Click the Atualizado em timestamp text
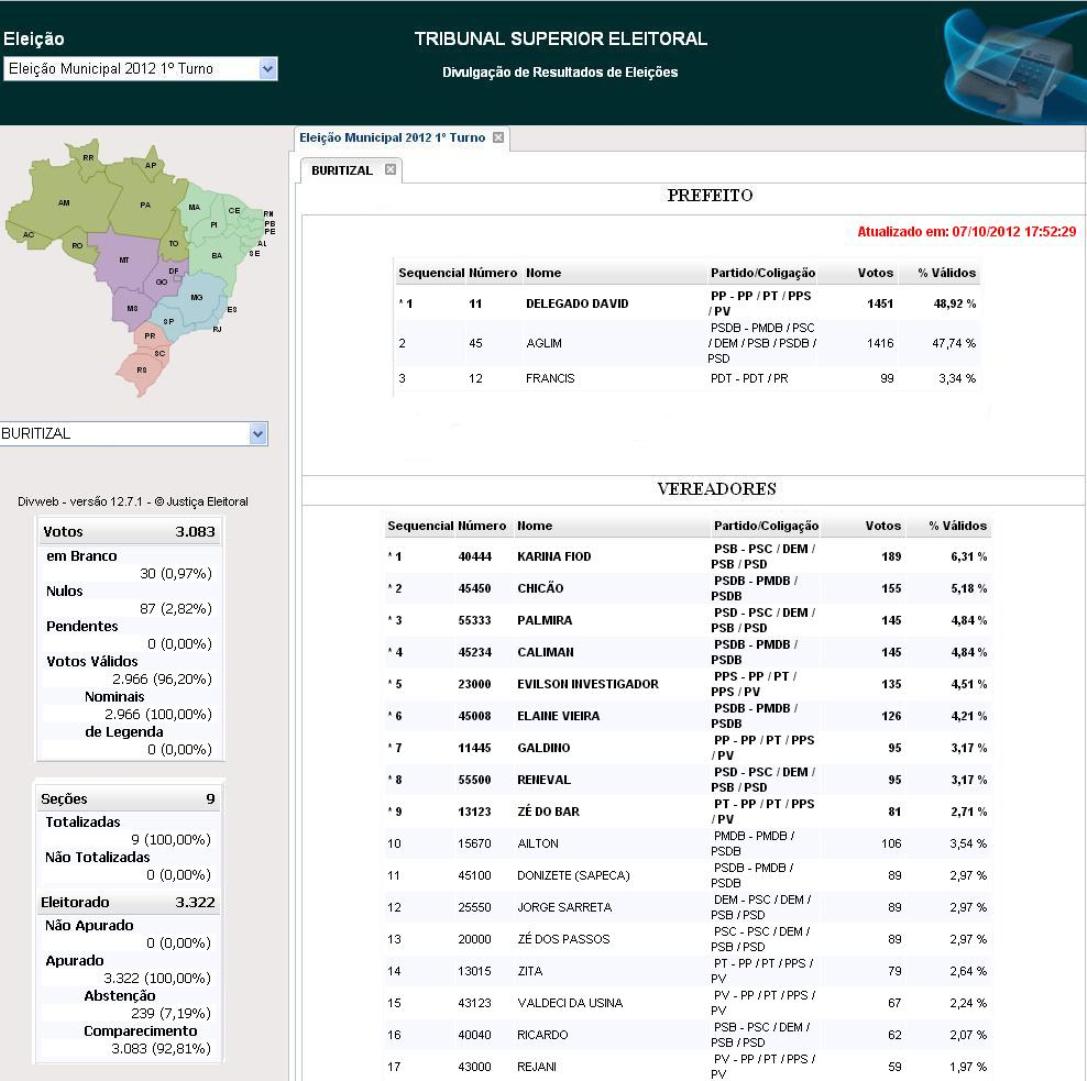Image resolution: width=1087 pixels, height=1081 pixels. coord(966,232)
